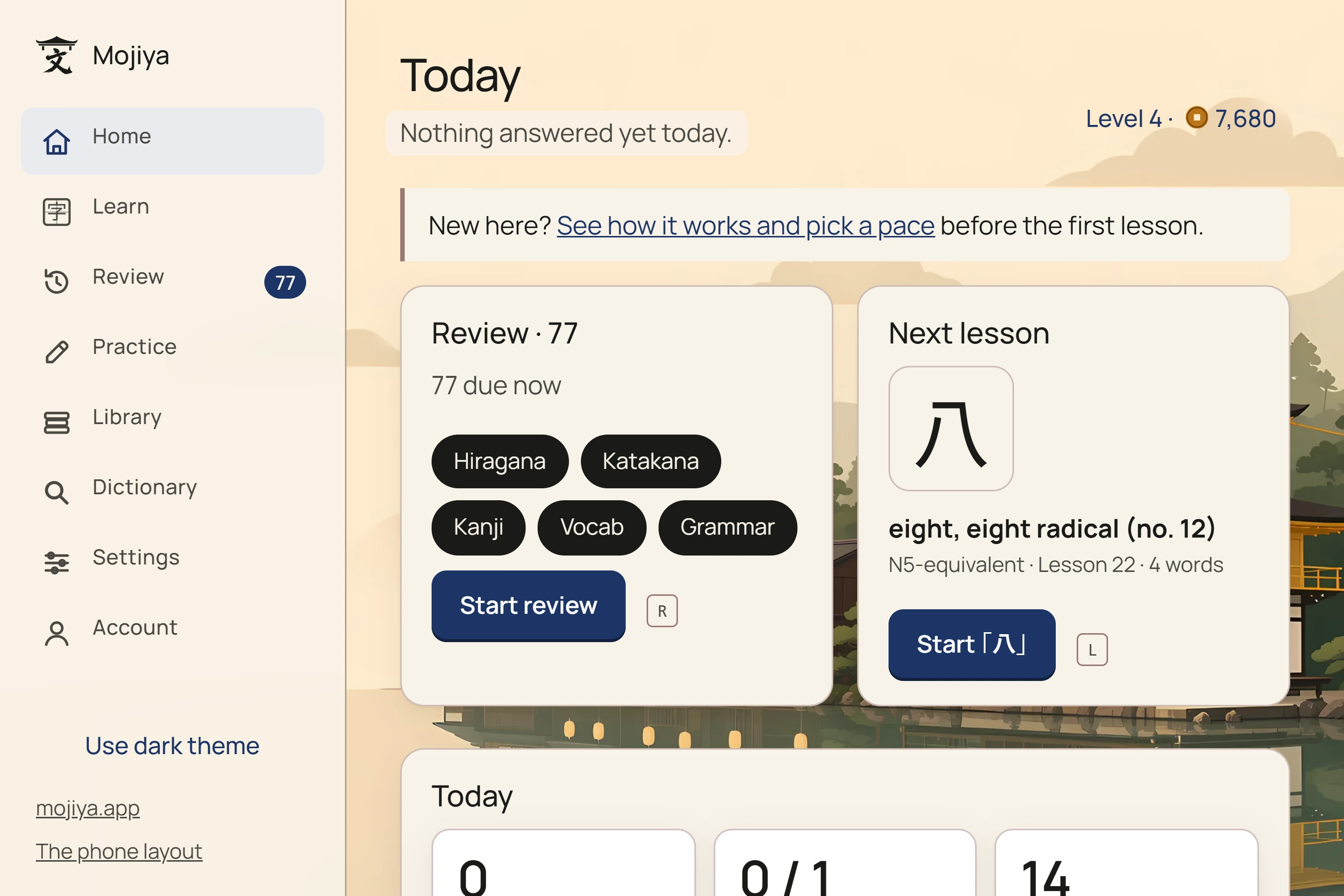The height and width of the screenshot is (896, 1344).
Task: Click the Dictionary magnifier icon
Action: (57, 493)
